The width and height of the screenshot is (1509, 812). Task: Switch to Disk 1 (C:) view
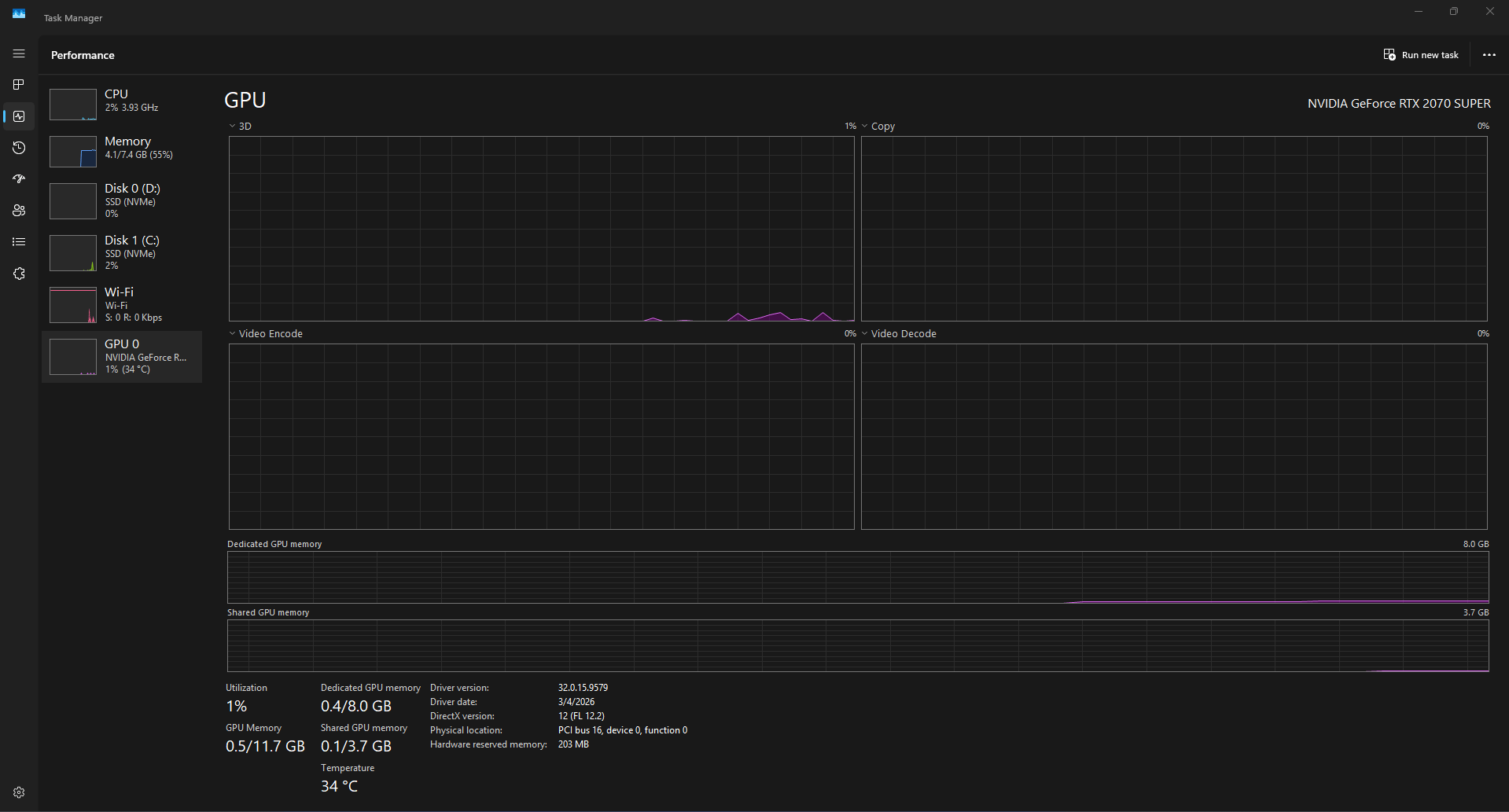[x=122, y=253]
